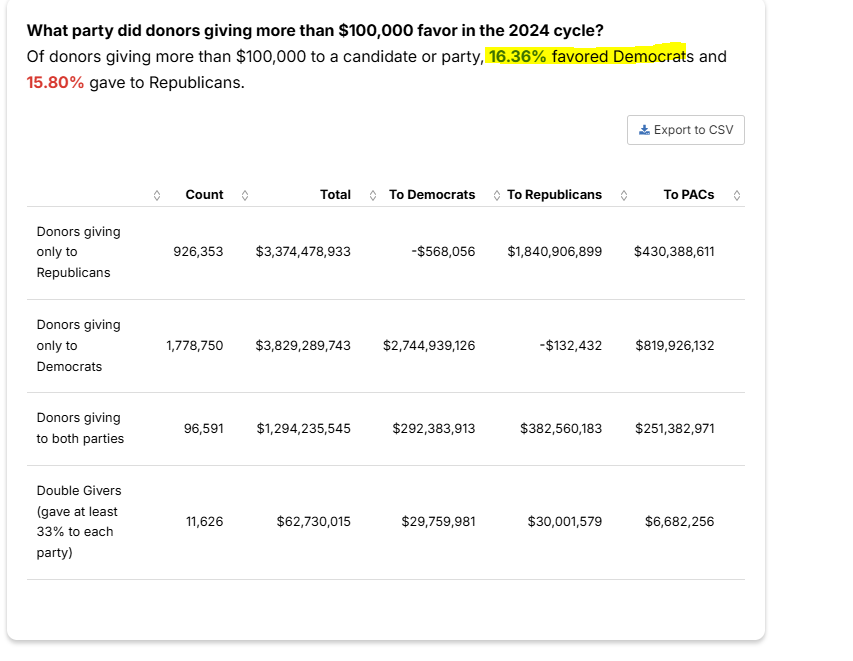Click the sort icon right of Count

point(245,195)
